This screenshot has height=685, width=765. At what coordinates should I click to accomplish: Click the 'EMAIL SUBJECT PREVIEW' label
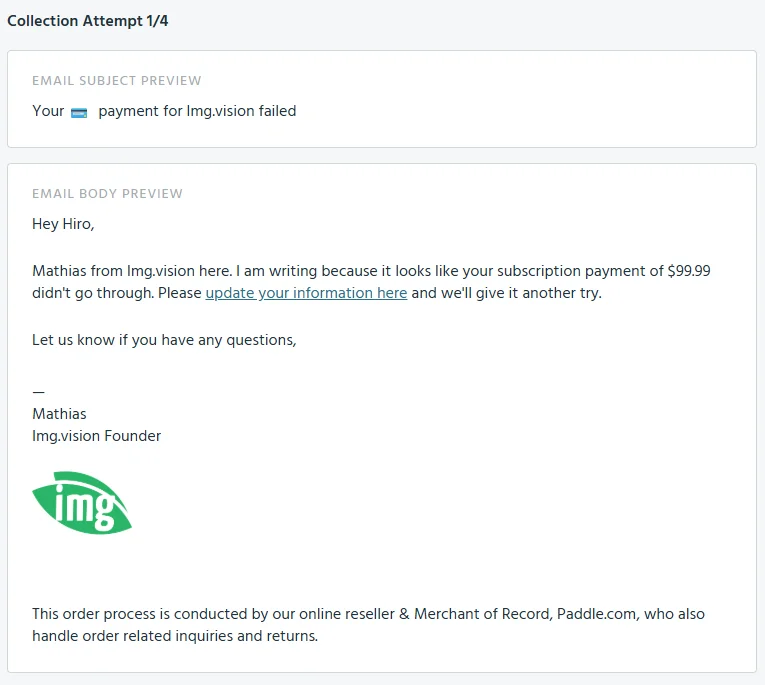pos(117,81)
